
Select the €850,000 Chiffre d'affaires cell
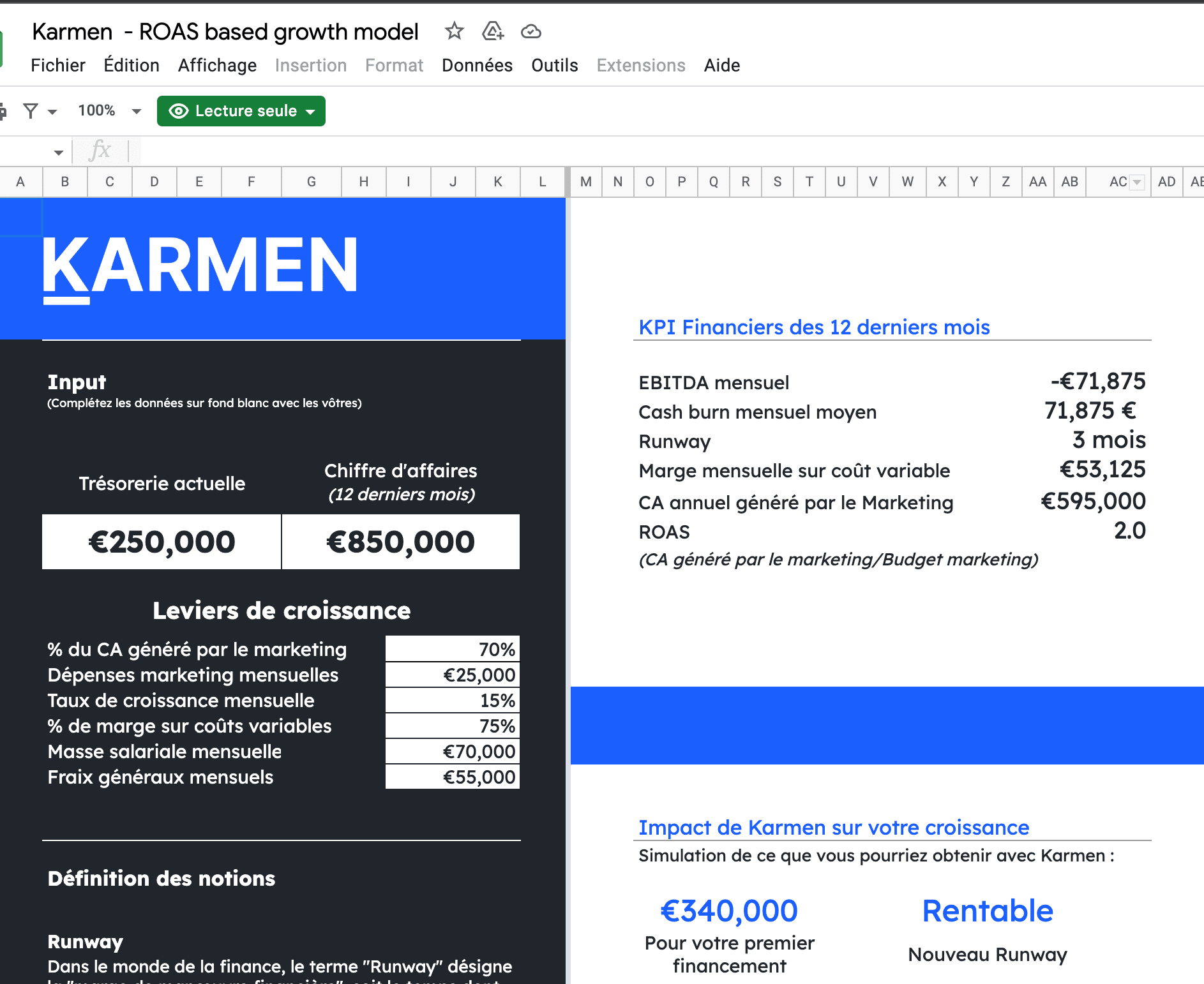point(401,542)
